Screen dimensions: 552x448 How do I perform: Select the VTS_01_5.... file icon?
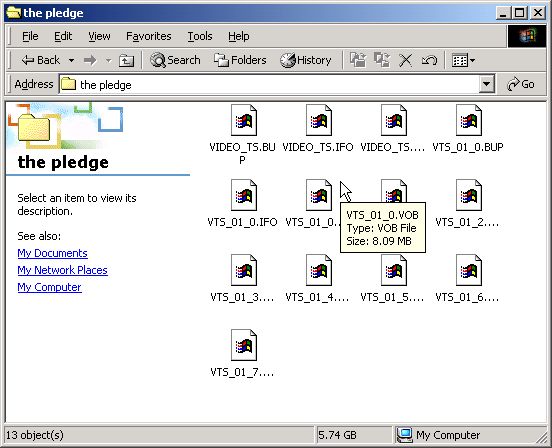pos(394,270)
